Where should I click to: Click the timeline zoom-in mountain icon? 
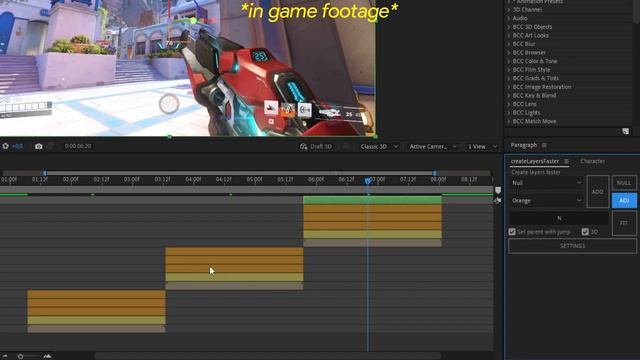47,356
